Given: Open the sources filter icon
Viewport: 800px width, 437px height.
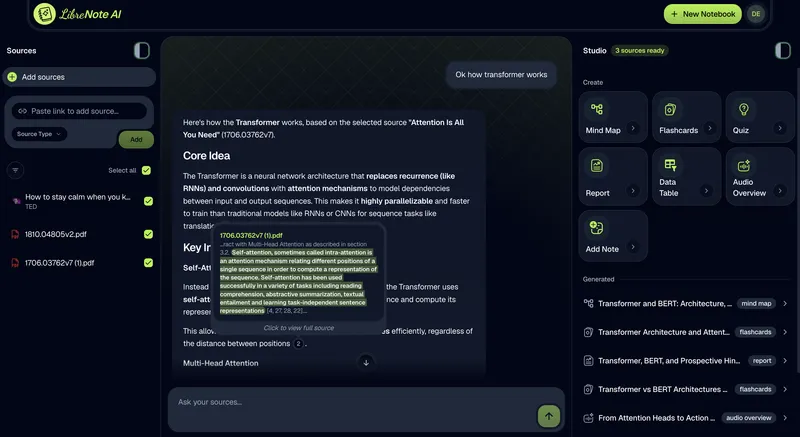Looking at the screenshot, I should (x=15, y=170).
